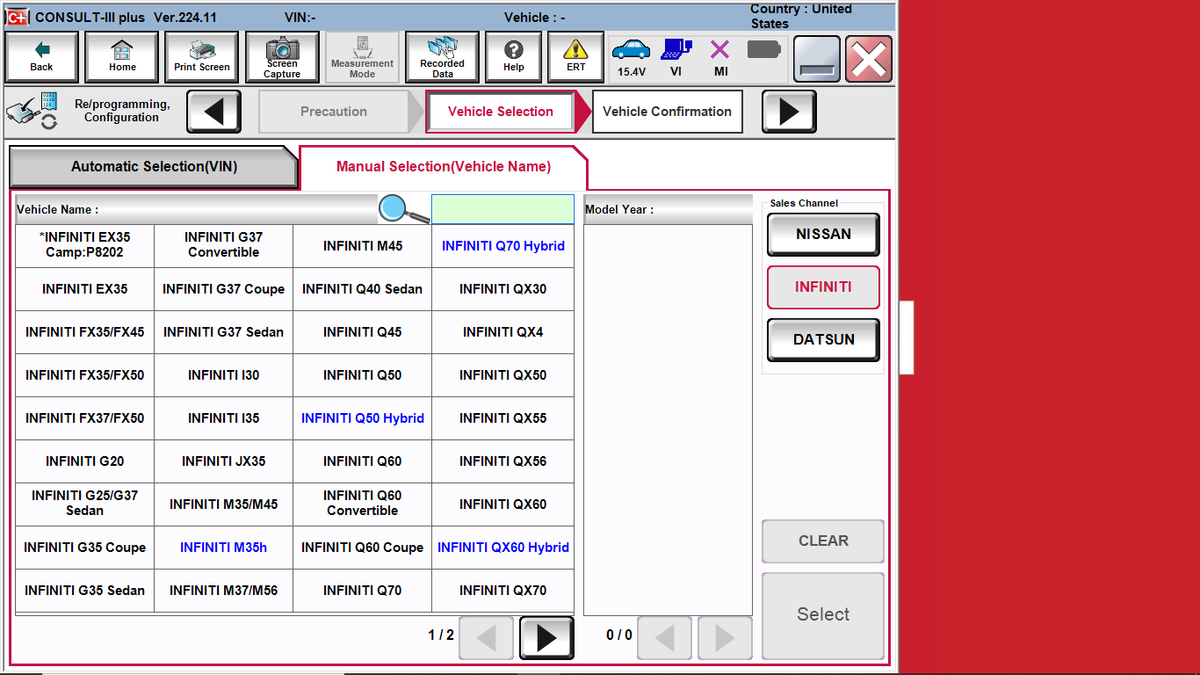Click the Help question mark icon

(x=513, y=56)
